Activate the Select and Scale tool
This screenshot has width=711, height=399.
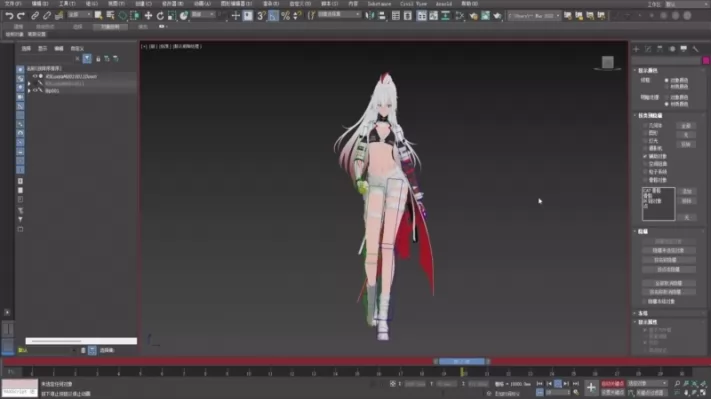172,16
